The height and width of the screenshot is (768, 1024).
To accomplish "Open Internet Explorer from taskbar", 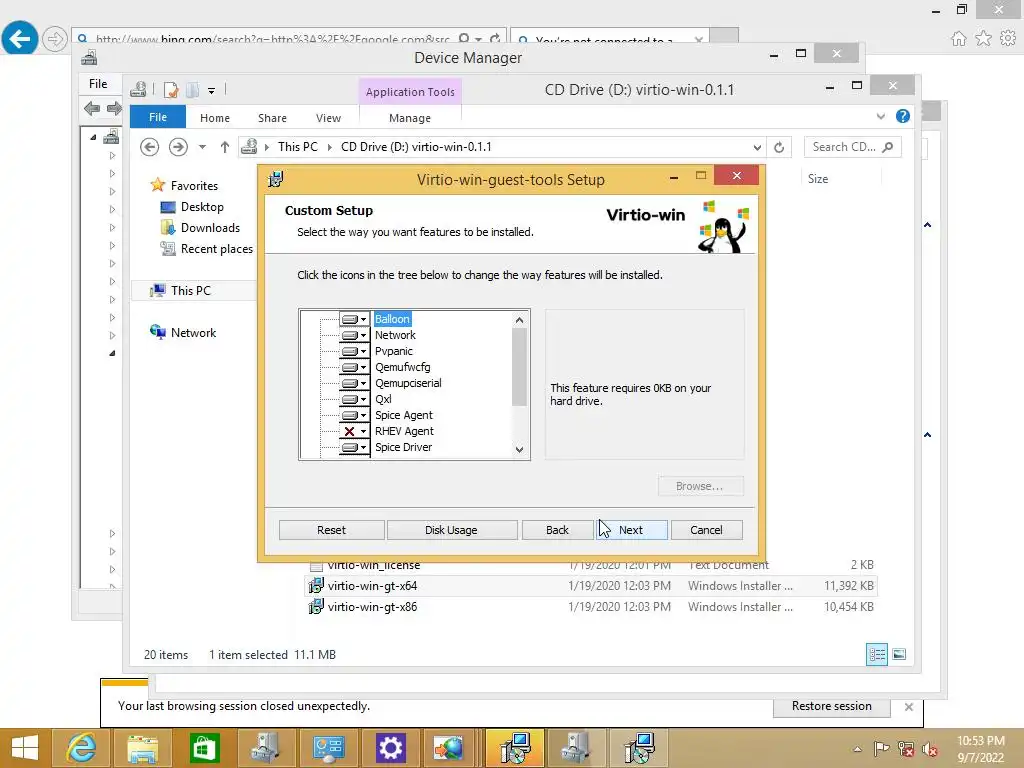I will [82, 748].
